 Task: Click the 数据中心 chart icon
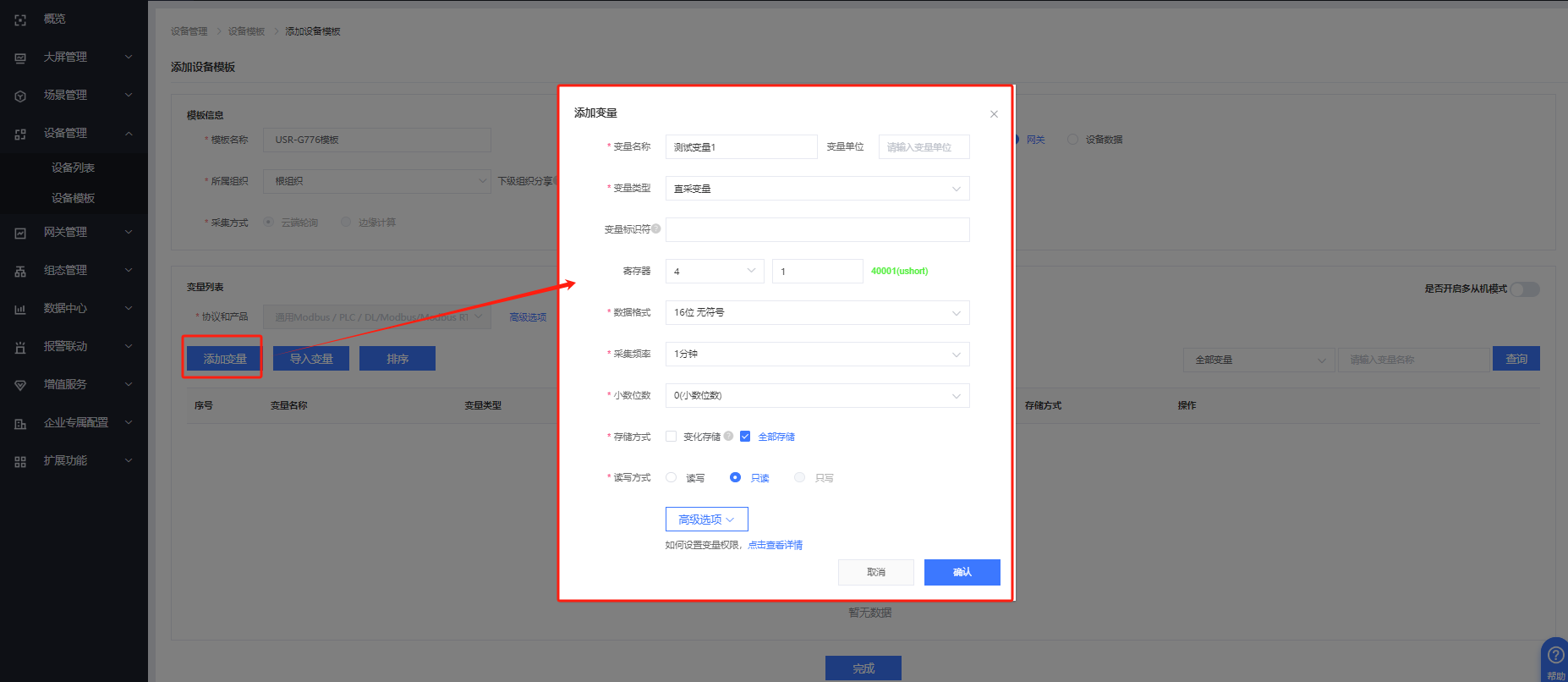20,309
